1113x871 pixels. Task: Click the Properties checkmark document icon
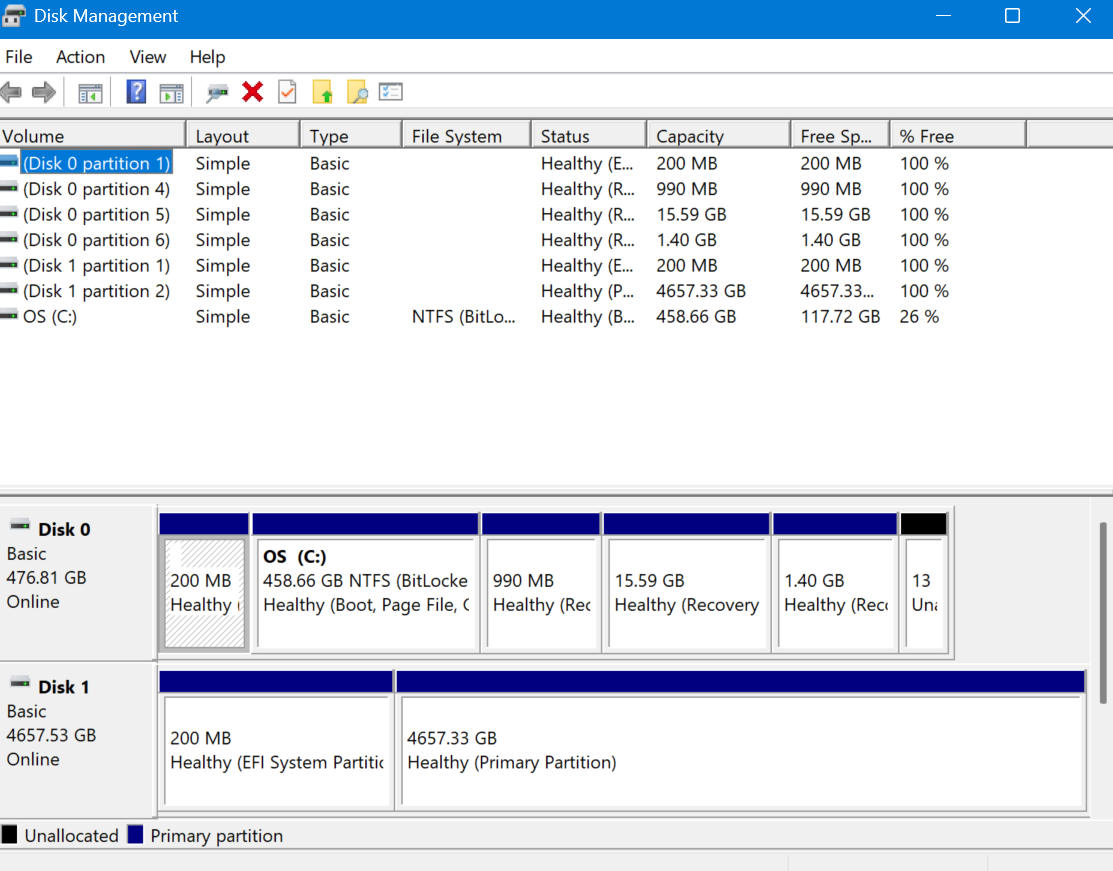[287, 92]
